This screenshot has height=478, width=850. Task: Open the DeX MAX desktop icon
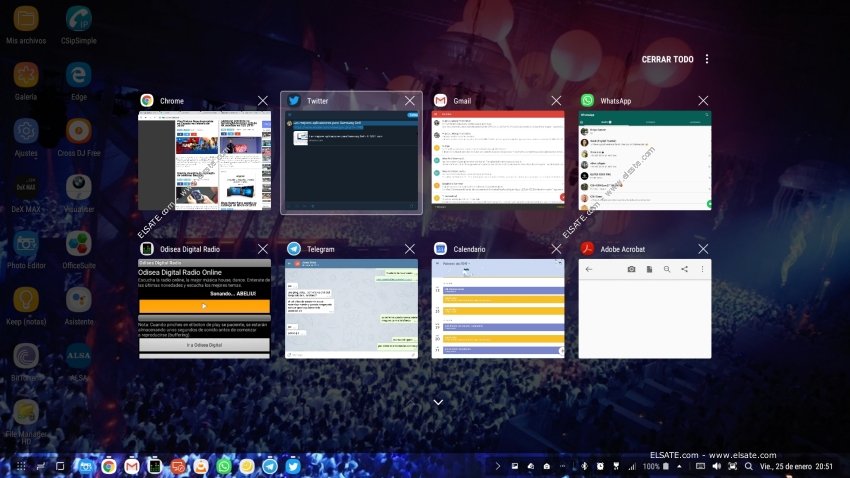tap(26, 194)
